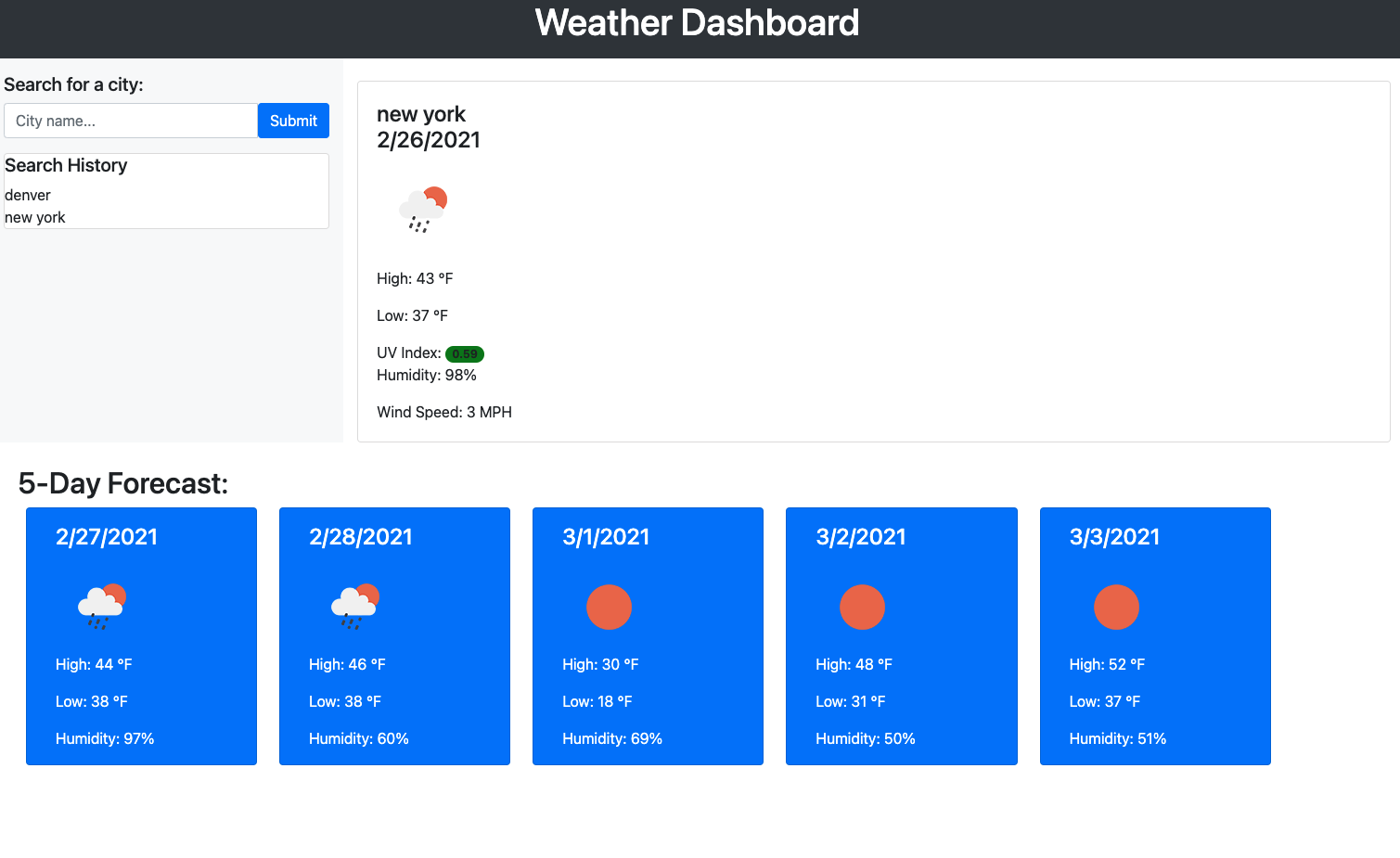The image size is (1400, 858).
Task: Click 'Humidity: 69%' on forecast card
Action: pos(612,738)
